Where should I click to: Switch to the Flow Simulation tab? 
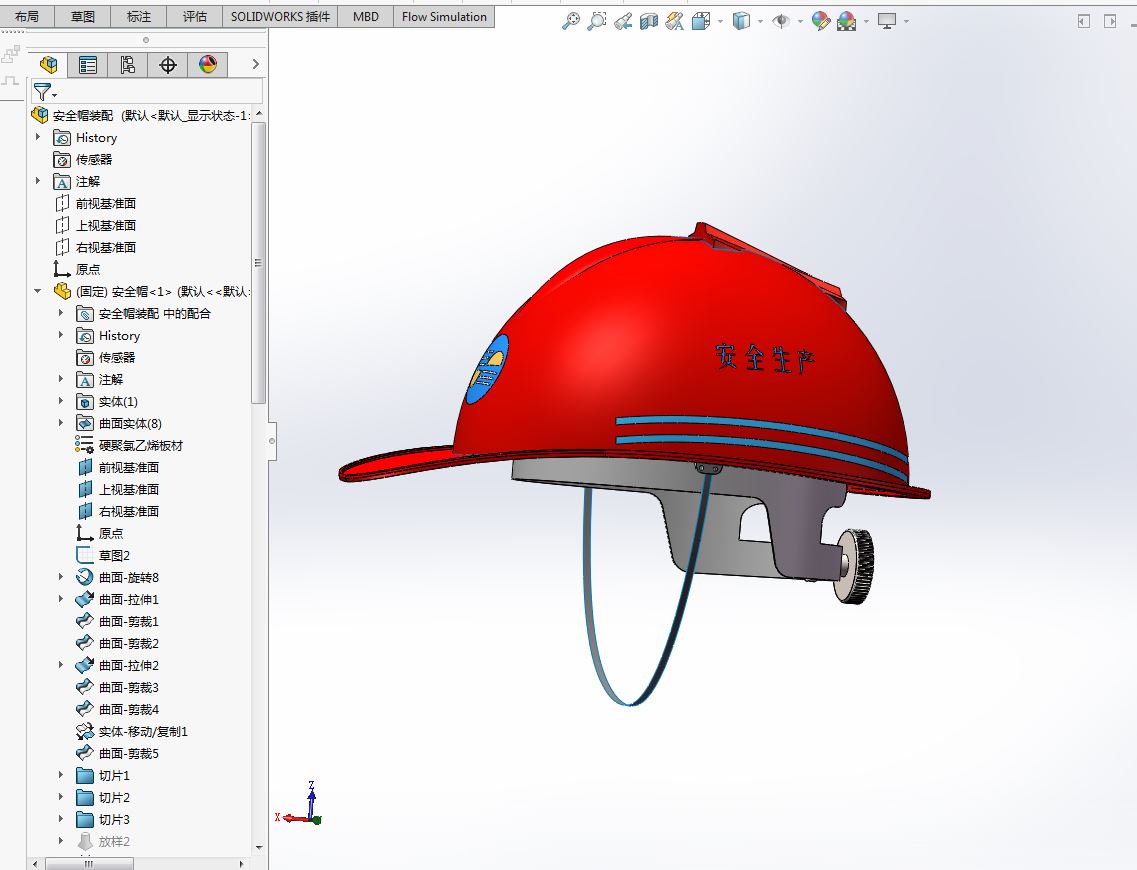tap(444, 17)
